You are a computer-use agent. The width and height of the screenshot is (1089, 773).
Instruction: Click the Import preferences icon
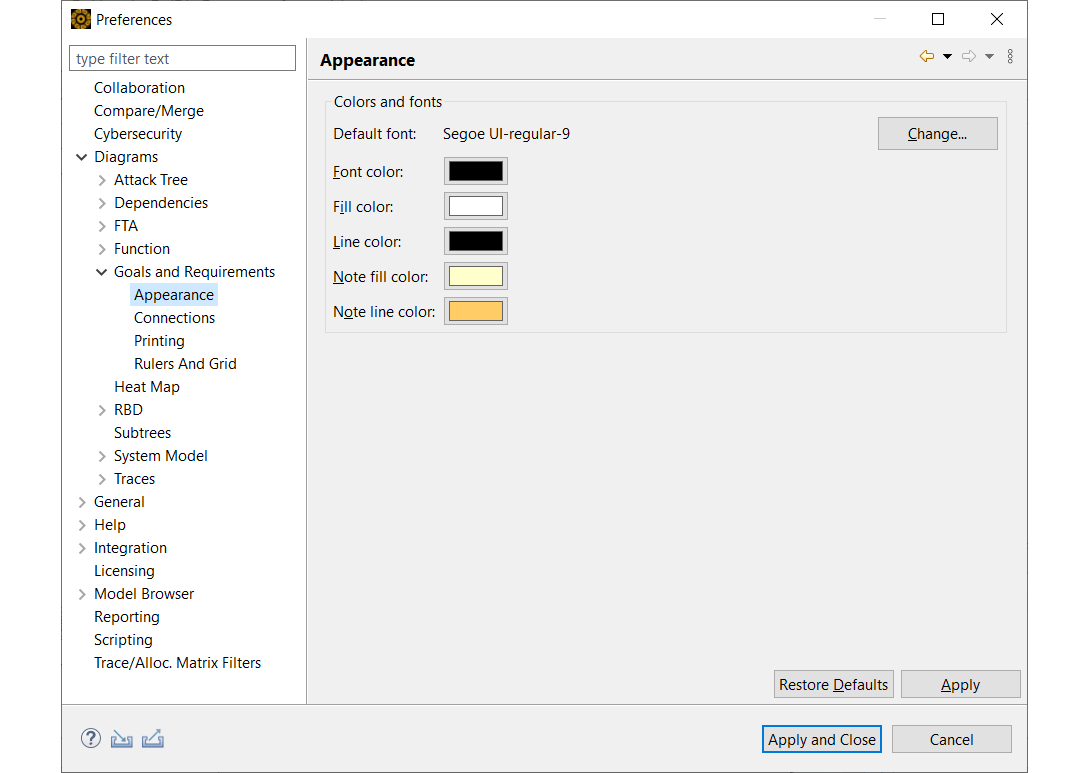pyautogui.click(x=122, y=739)
